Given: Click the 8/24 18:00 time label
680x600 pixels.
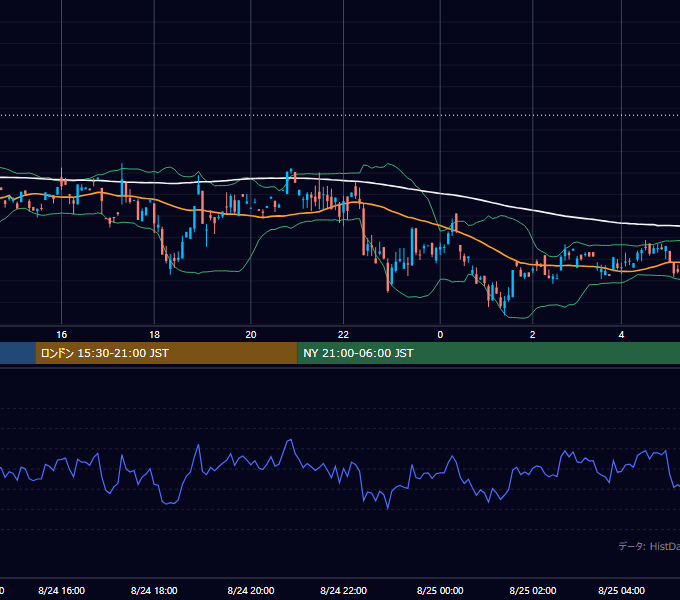Looking at the screenshot, I should (154, 590).
